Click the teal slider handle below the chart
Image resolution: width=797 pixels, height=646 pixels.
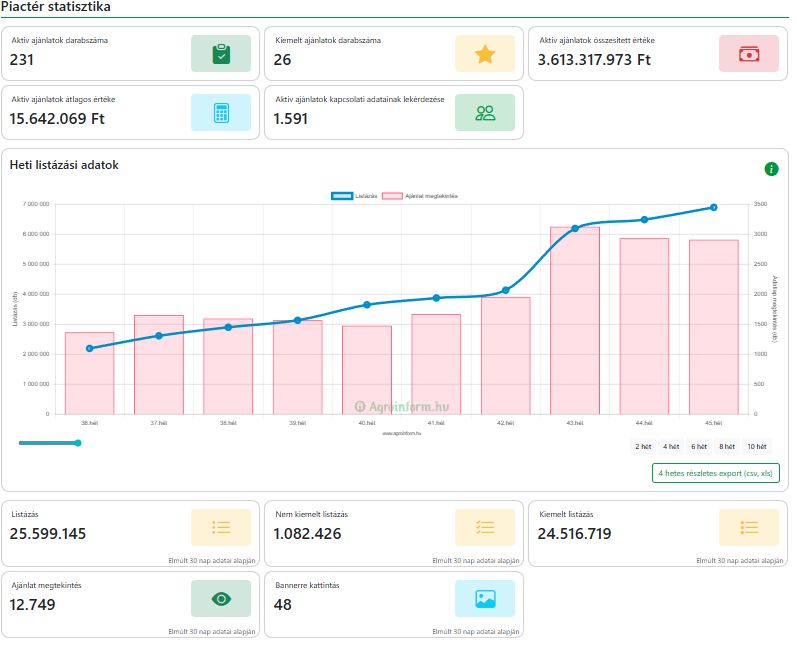[x=78, y=442]
